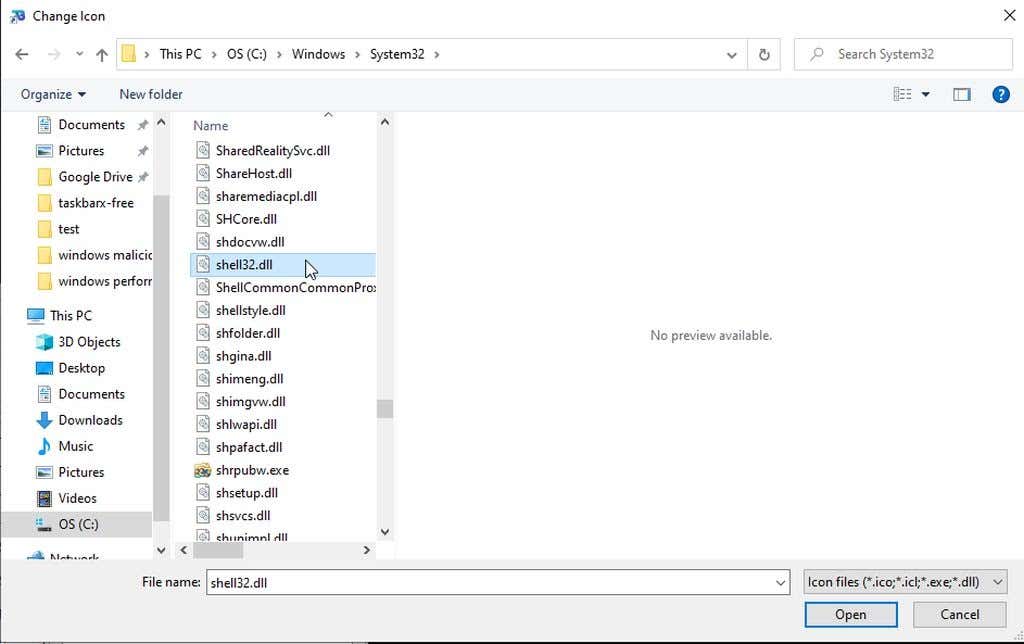Select shrpubw.exe application file
Screen dimensions: 1024x644
242,471
